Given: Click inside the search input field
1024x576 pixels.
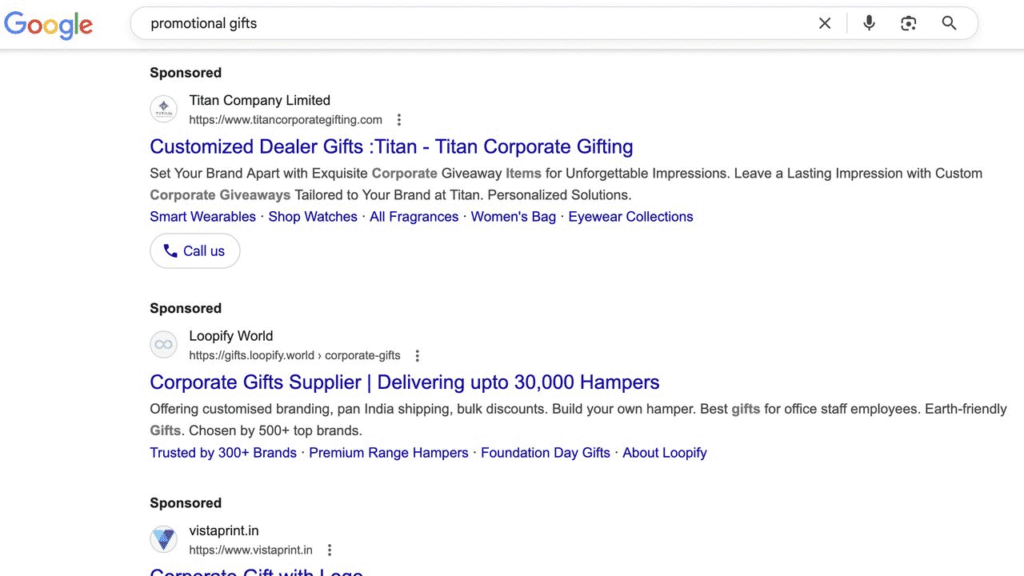Looking at the screenshot, I should 400,22.
